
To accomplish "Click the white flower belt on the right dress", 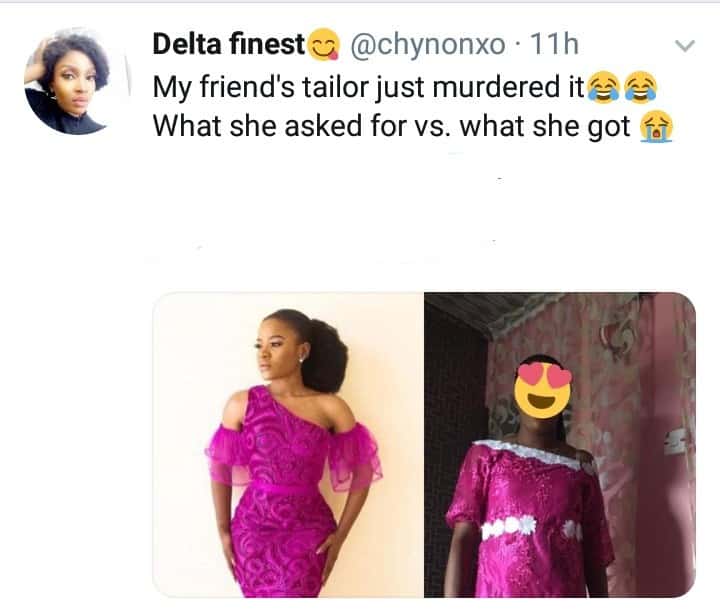I will (x=510, y=526).
